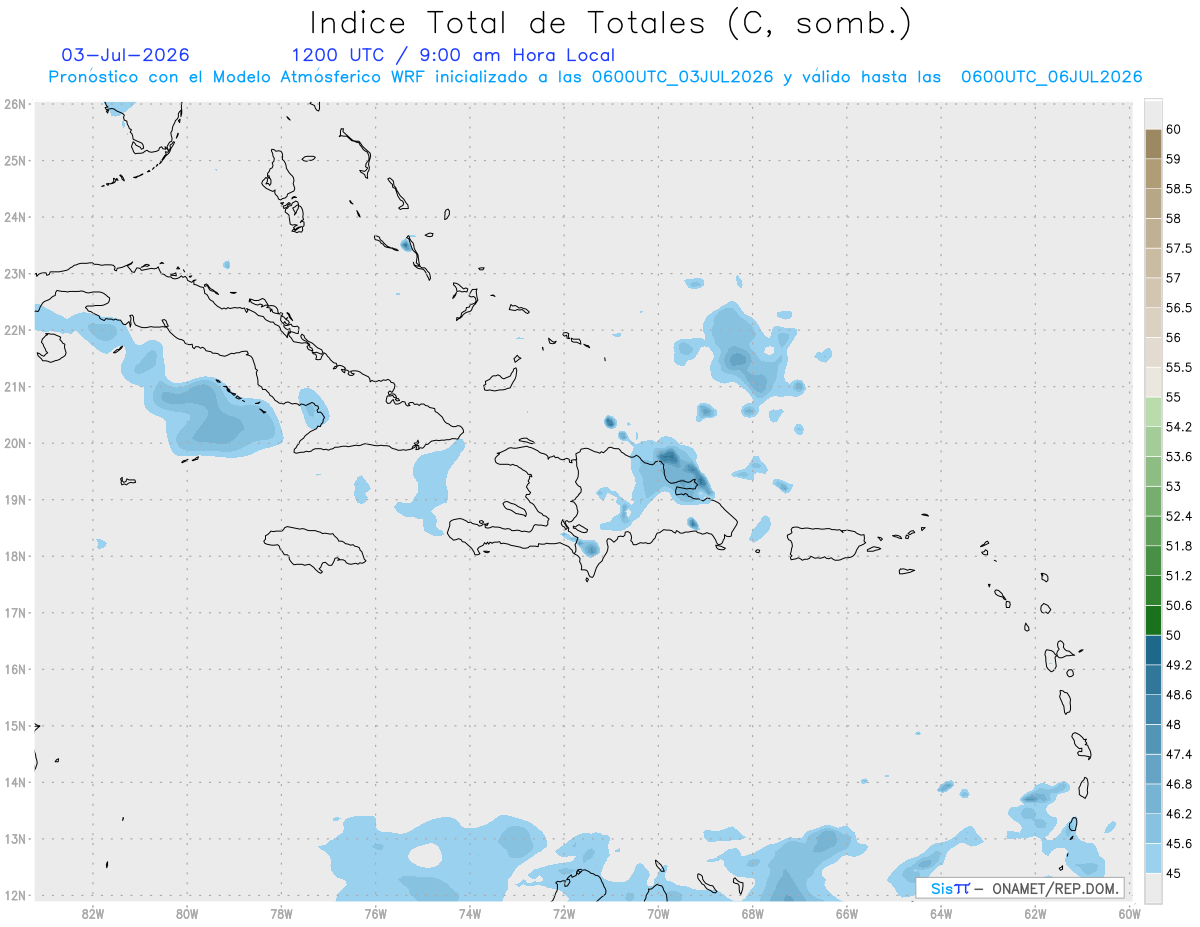Viewport: 1200px width, 927px height.
Task: Click the 13N latitude label
Action: tap(15, 839)
